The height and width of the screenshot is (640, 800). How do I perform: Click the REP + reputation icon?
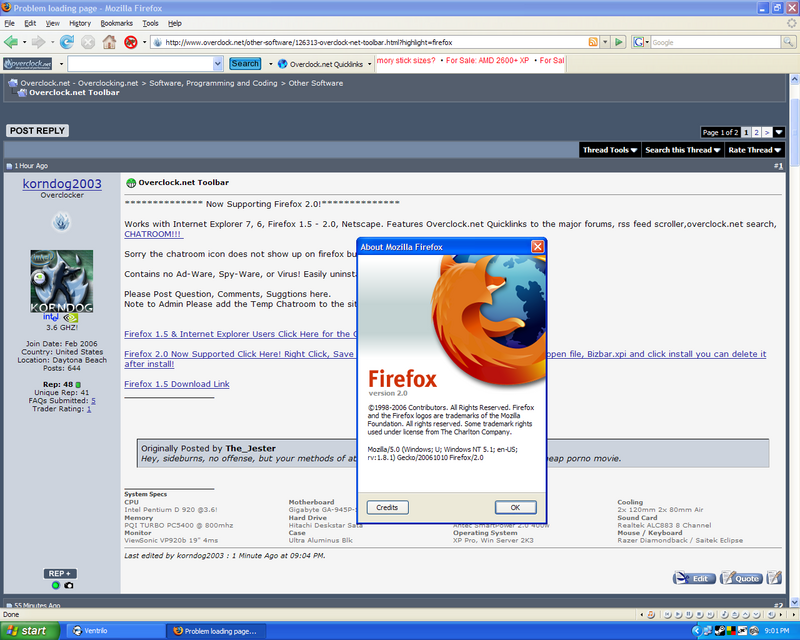[x=60, y=574]
